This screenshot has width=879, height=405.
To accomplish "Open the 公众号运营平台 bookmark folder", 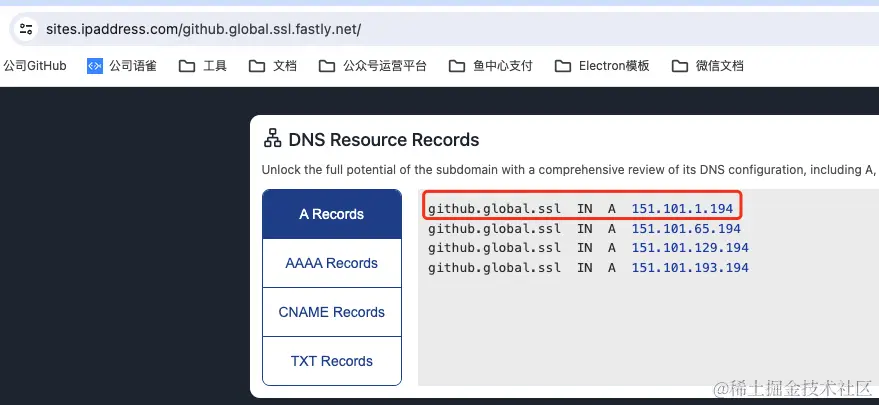I will click(373, 66).
